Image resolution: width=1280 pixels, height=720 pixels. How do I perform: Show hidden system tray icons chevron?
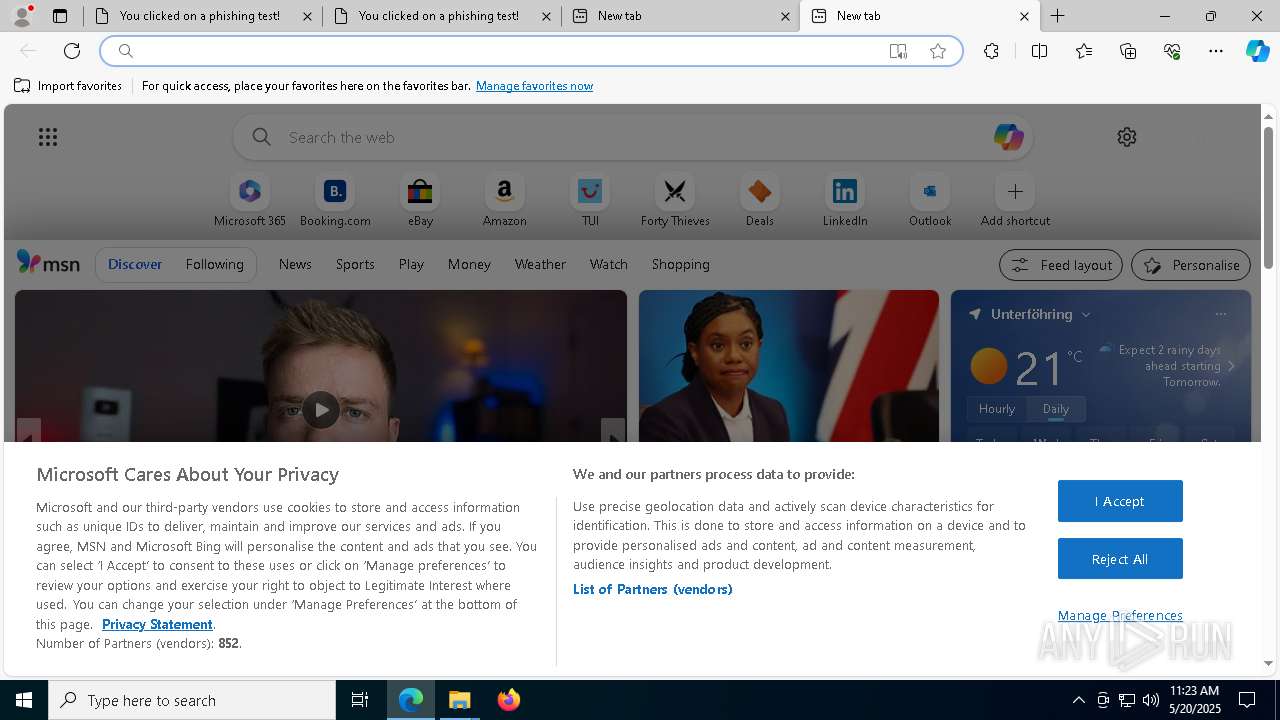[1078, 700]
